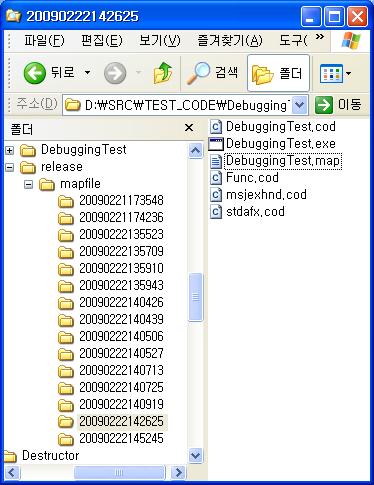Click the green Back arrow icon
This screenshot has width=374, height=485.
tap(34, 73)
